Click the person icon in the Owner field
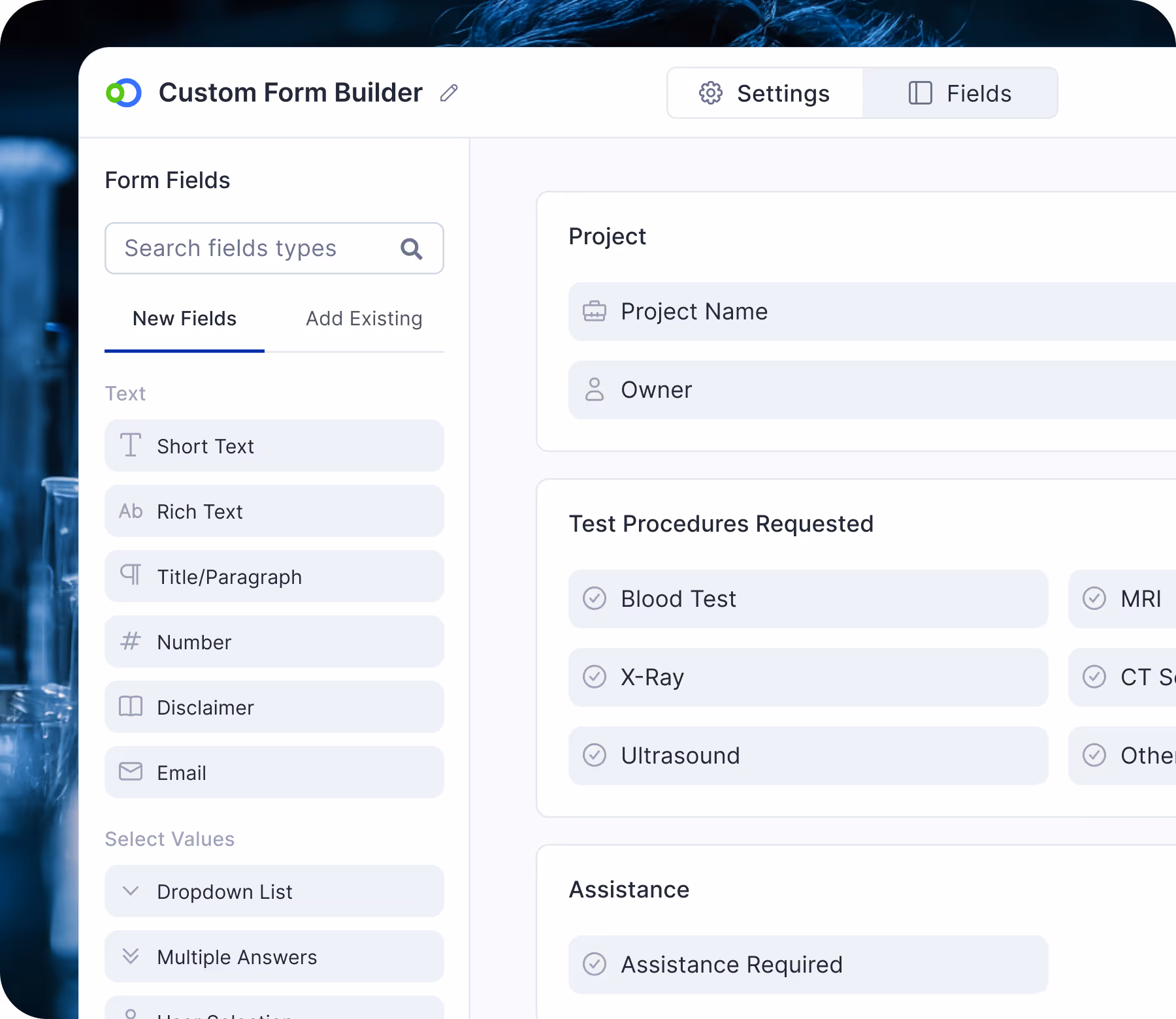 pyautogui.click(x=595, y=389)
